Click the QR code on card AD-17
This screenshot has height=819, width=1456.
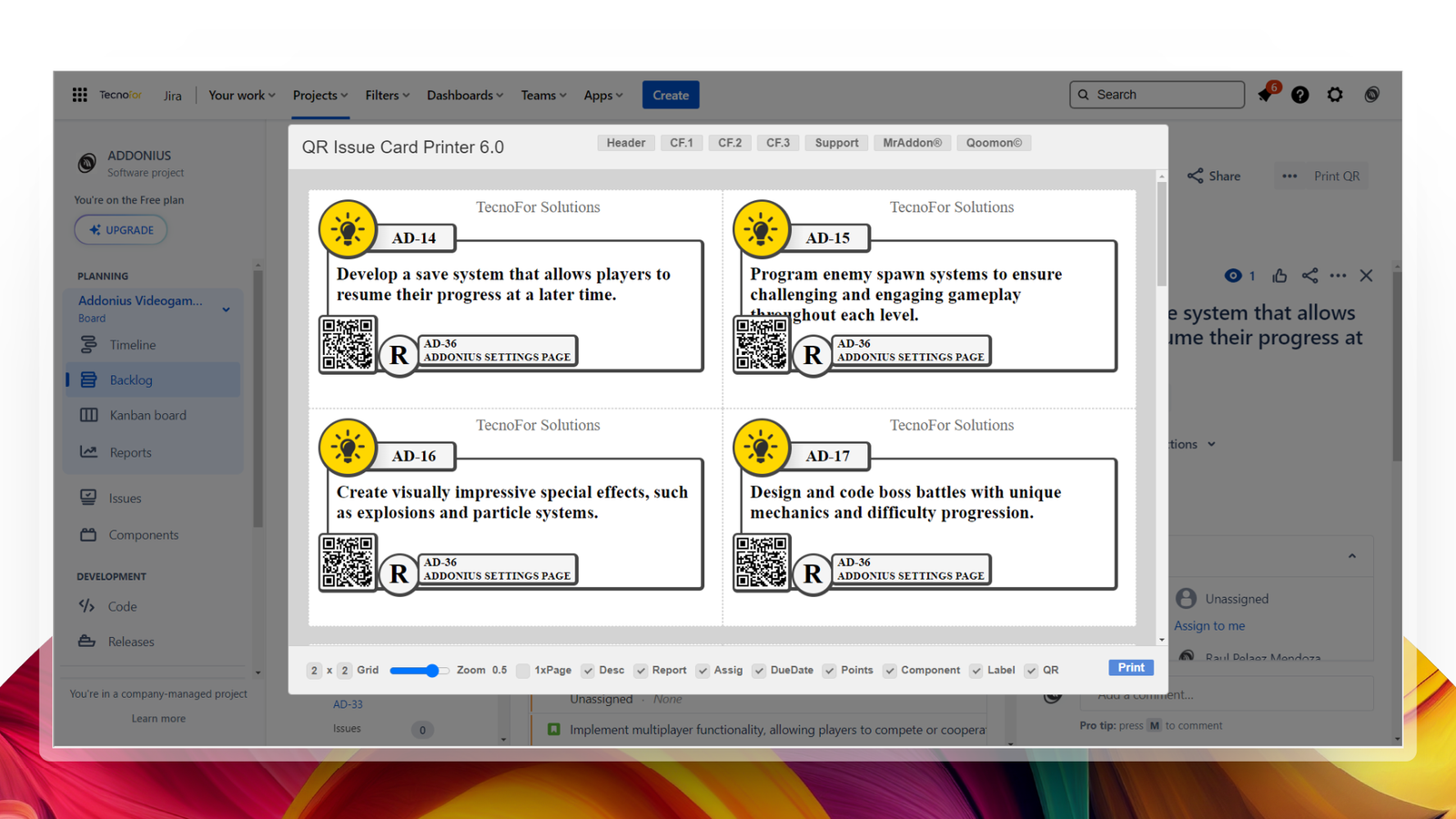(762, 562)
